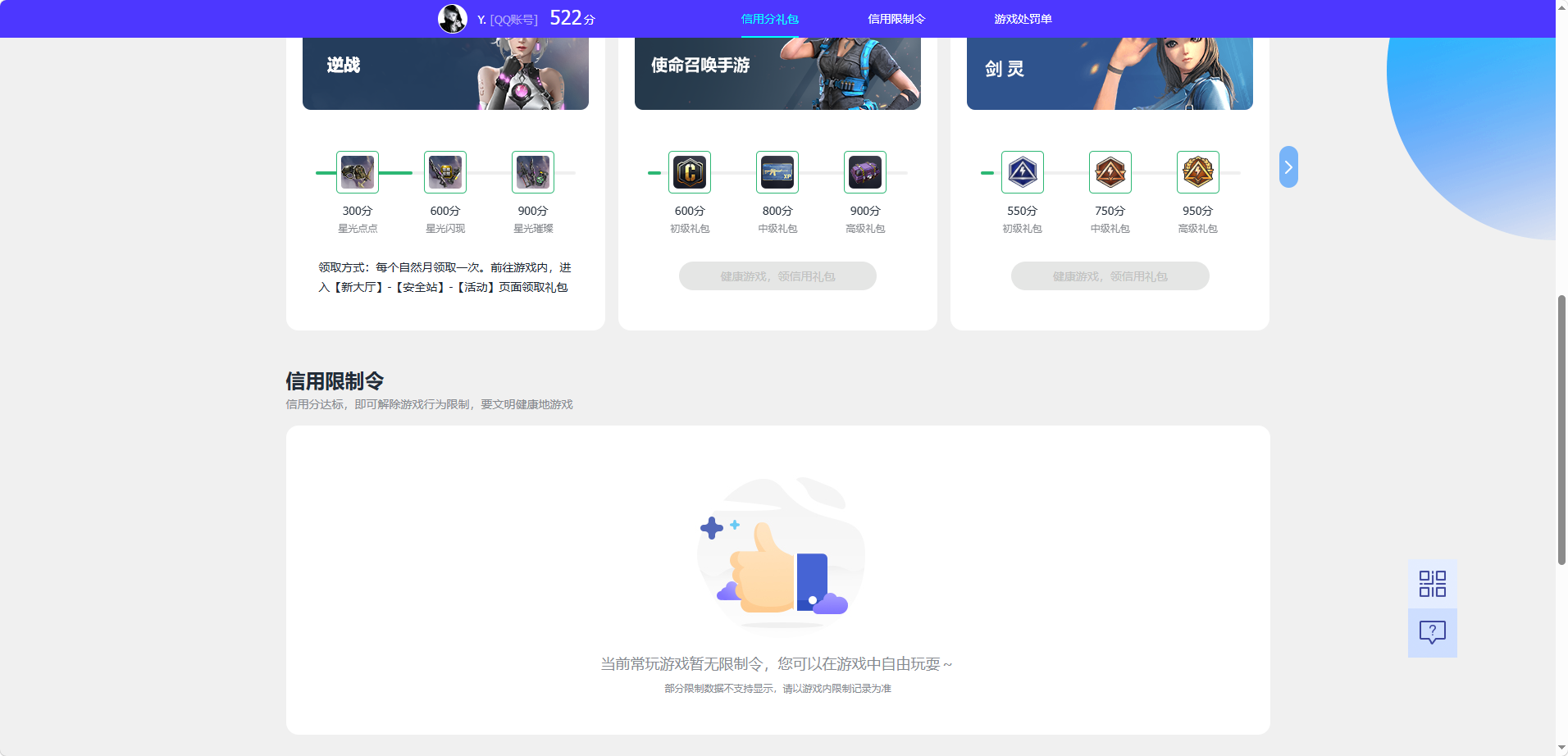Click the 信用分达标 subtitle text

(429, 404)
